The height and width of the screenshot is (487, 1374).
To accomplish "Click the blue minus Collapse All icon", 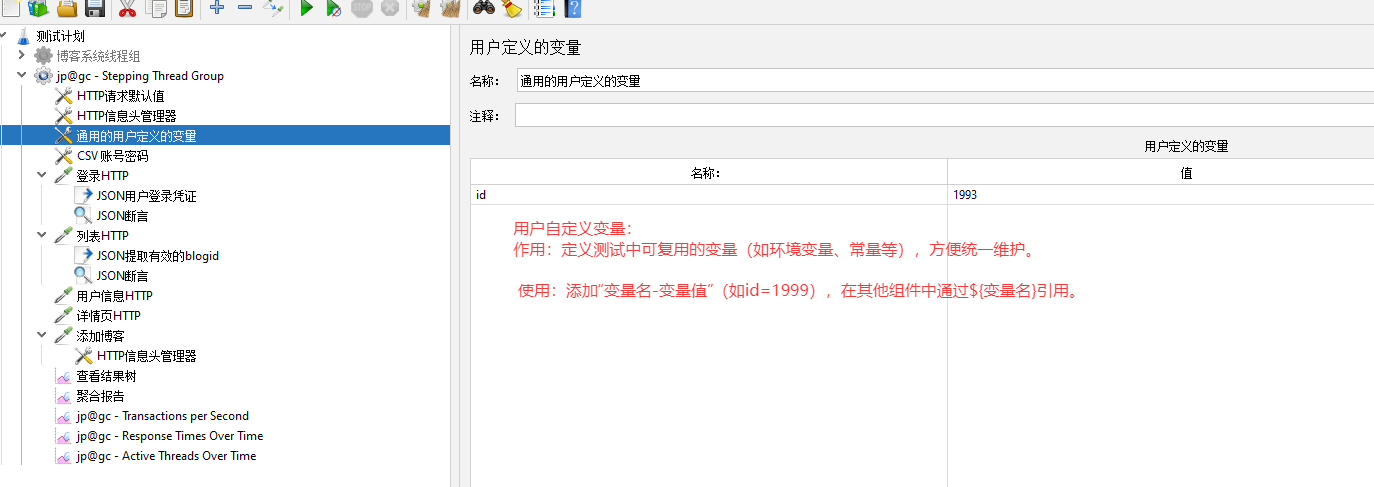I will tap(245, 8).
